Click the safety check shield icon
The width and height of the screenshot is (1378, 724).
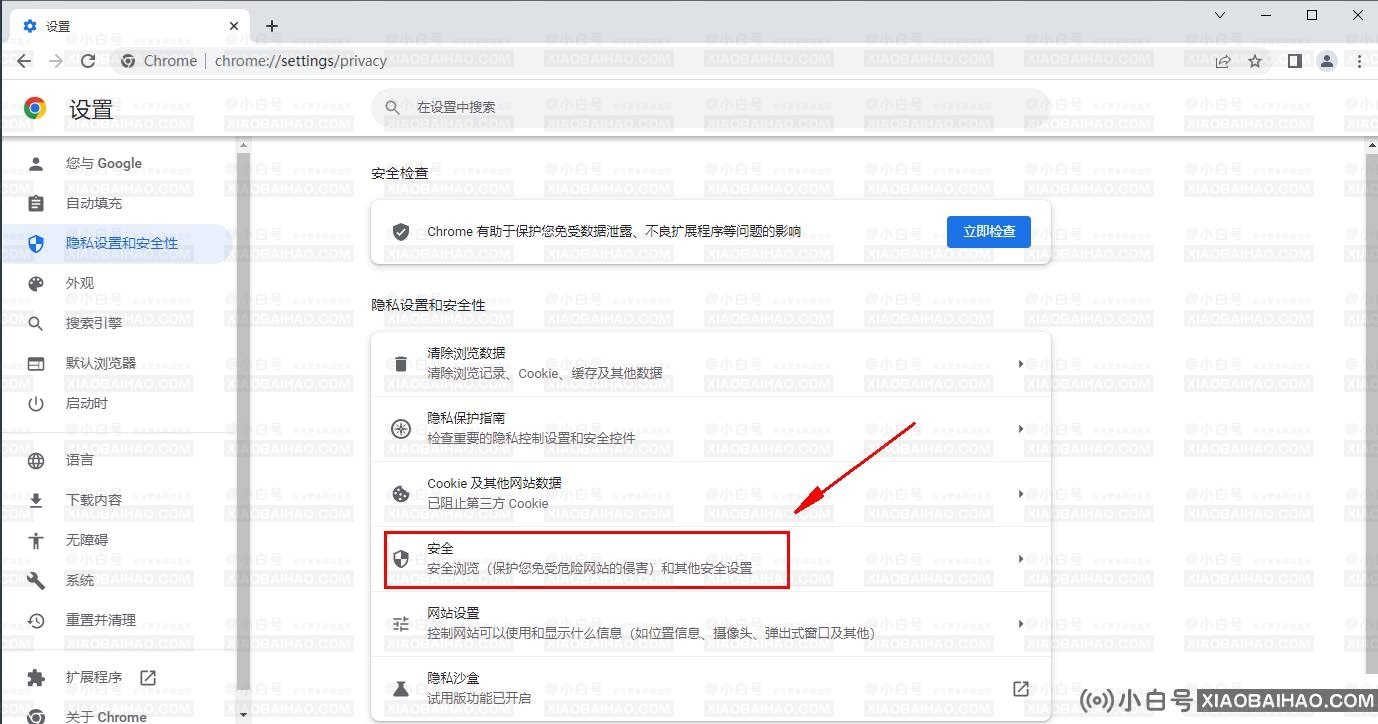coord(401,231)
